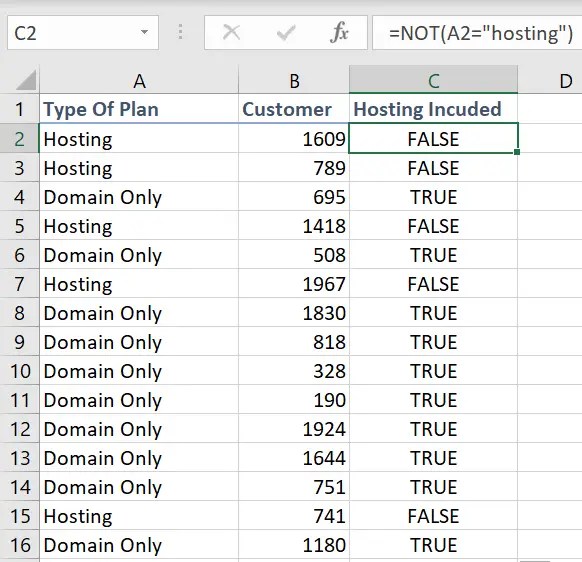Click the Select All corner triangle

pyautogui.click(x=26, y=80)
